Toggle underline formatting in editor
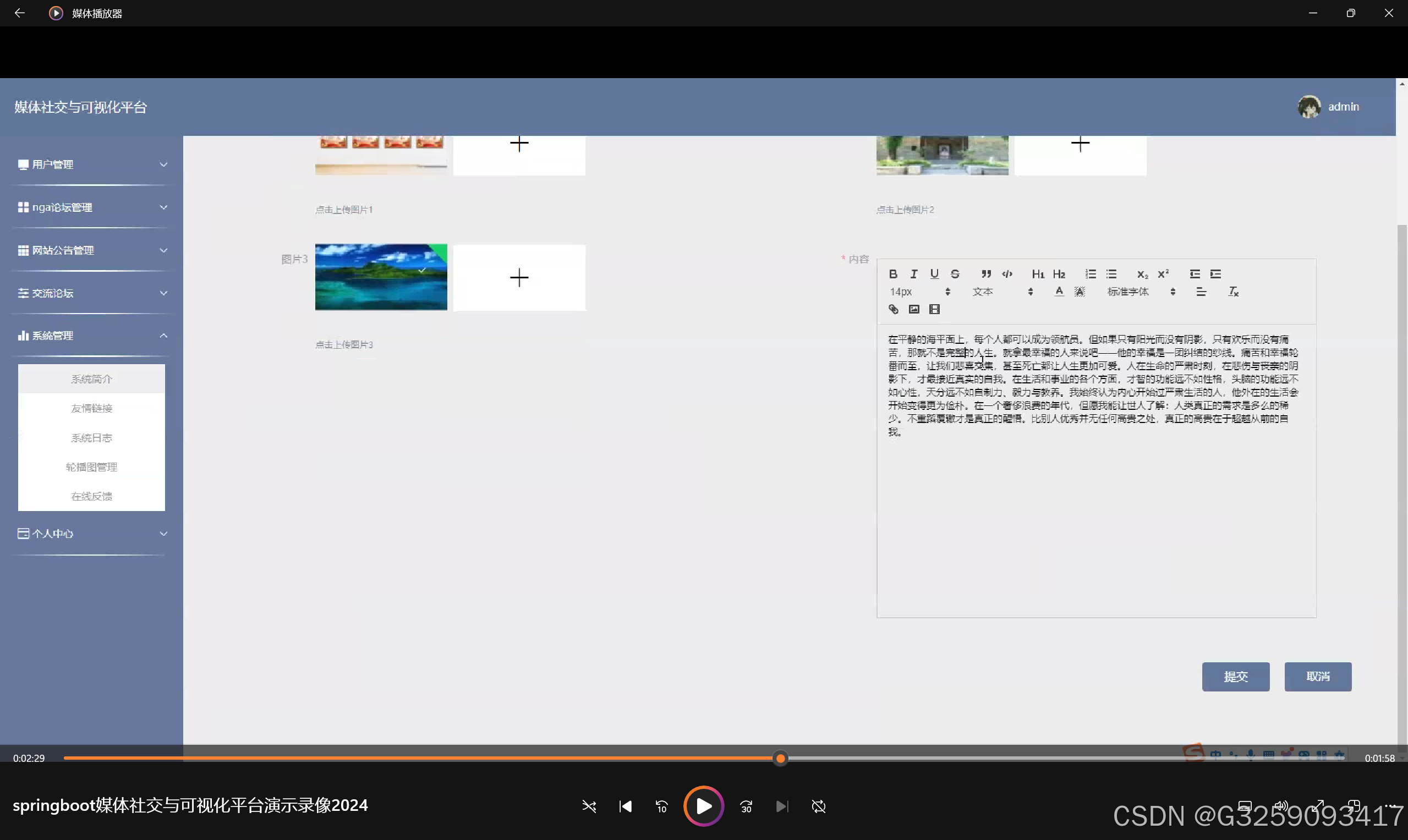 click(x=934, y=274)
